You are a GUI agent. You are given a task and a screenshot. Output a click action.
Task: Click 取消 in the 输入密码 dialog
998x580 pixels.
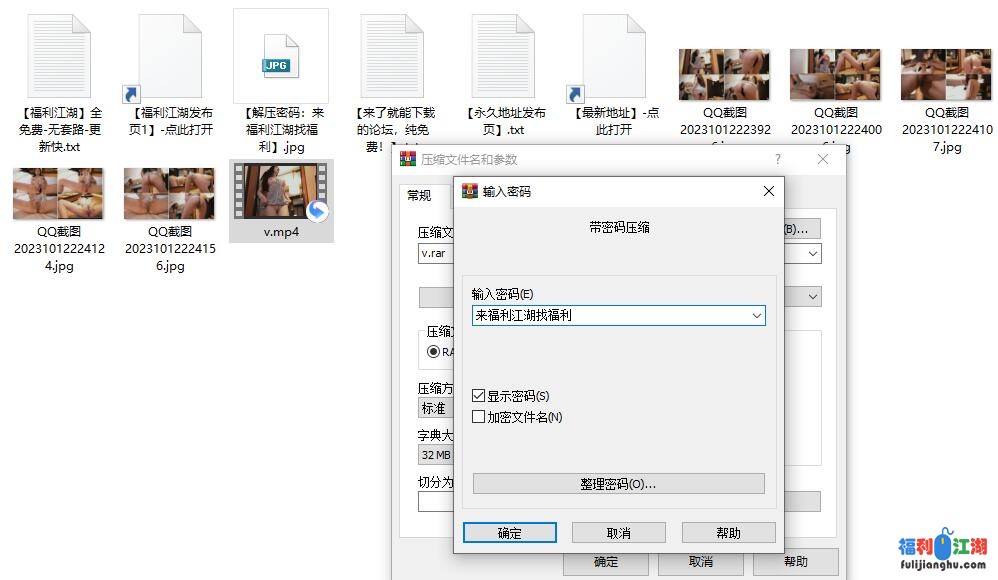[618, 533]
